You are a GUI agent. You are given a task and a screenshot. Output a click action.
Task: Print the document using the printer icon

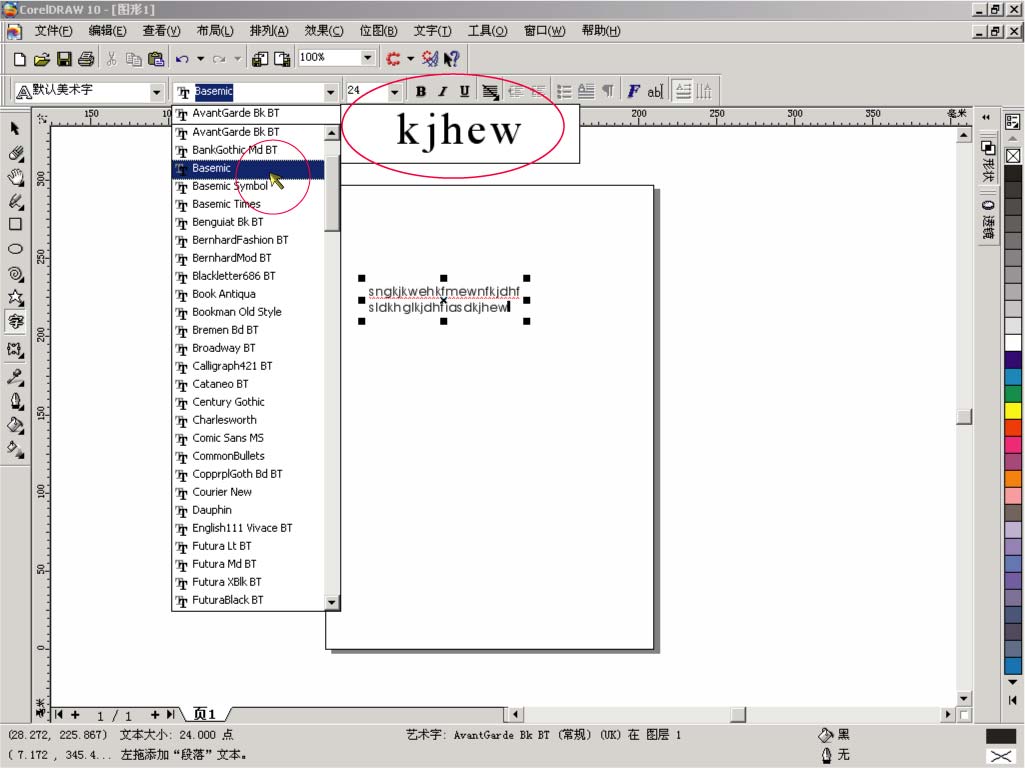[x=86, y=60]
